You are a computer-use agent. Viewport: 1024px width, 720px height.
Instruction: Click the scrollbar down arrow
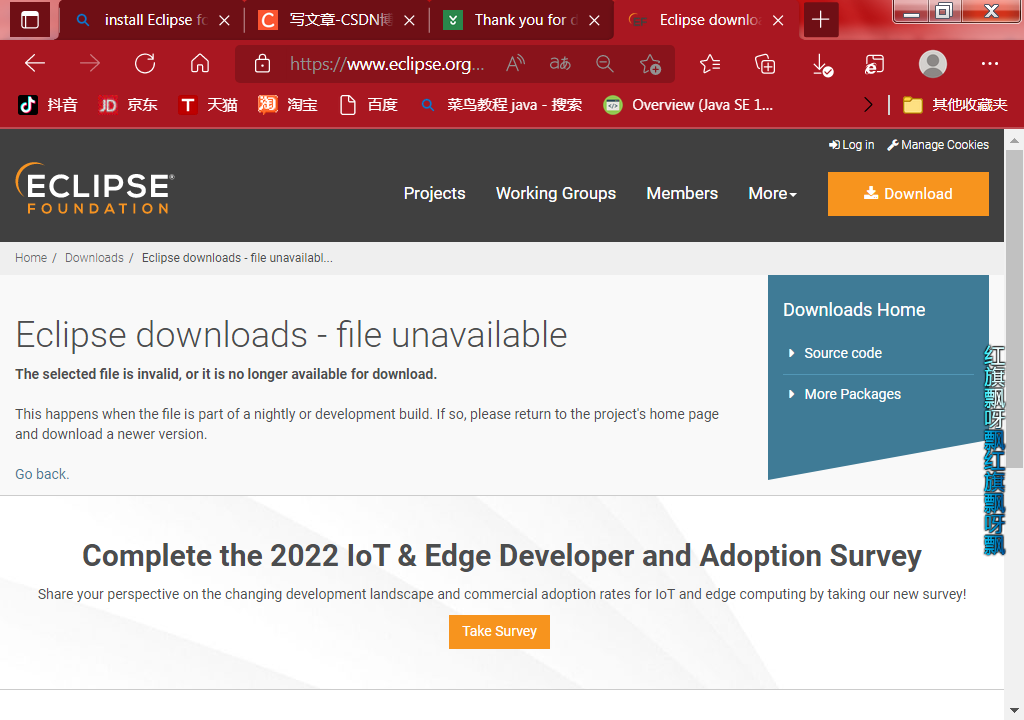[1014, 710]
